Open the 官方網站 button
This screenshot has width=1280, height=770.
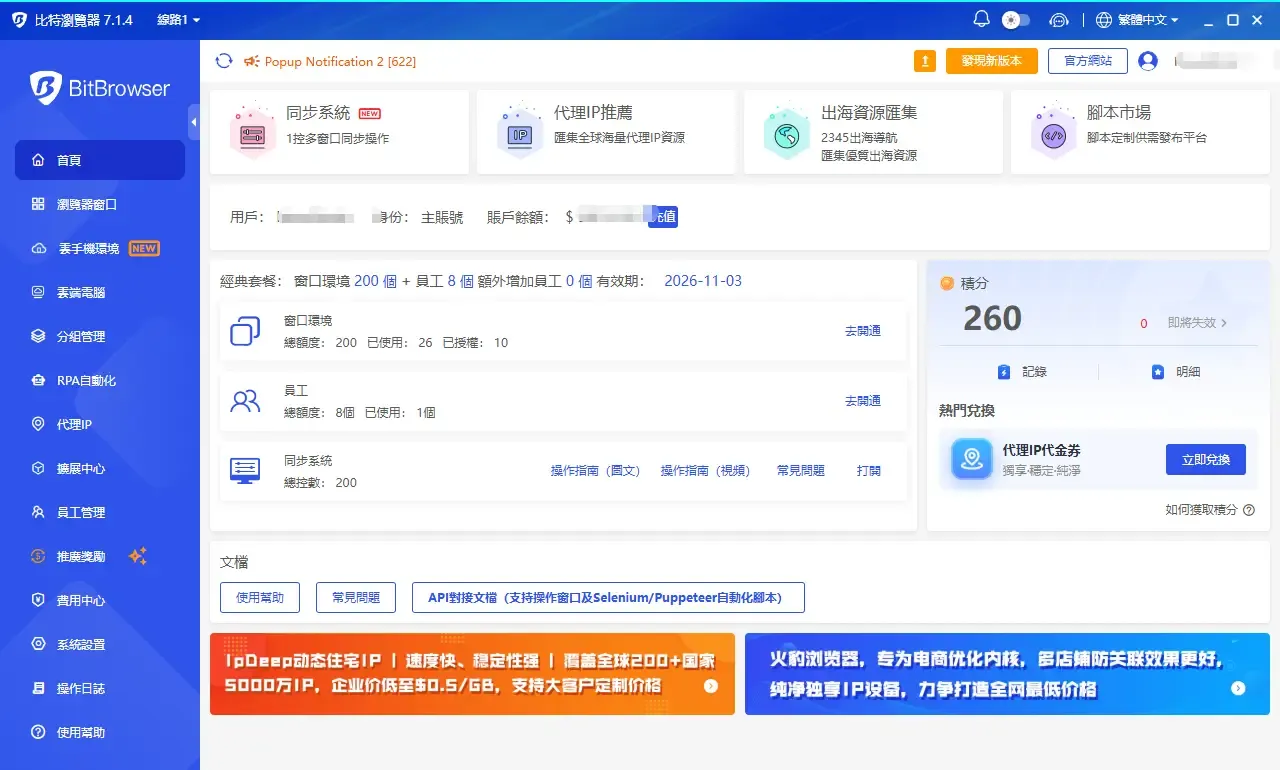pos(1088,61)
